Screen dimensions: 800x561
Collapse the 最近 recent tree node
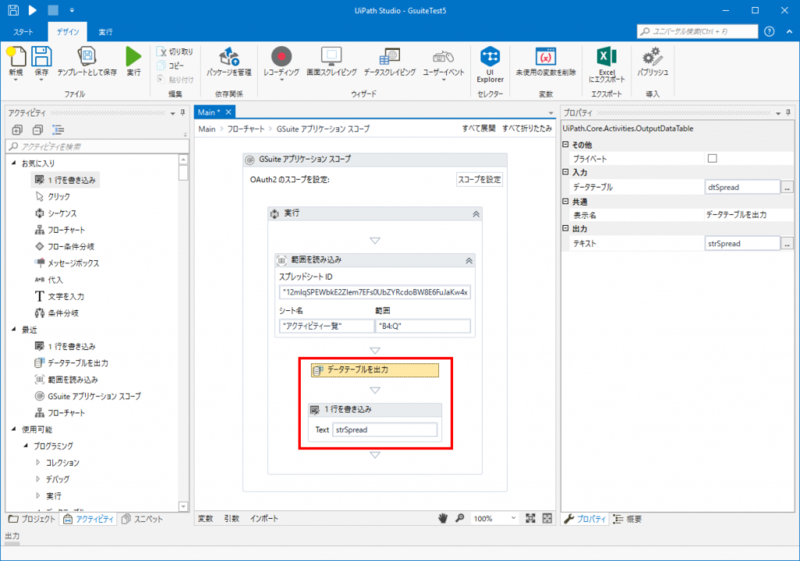(x=14, y=329)
